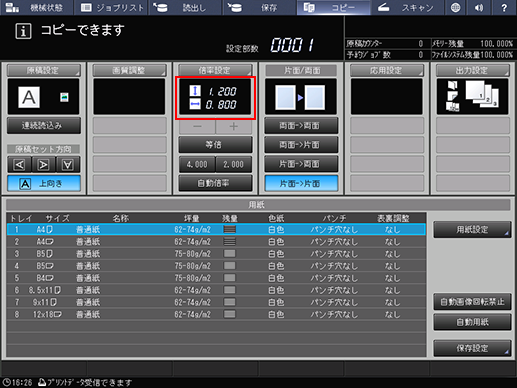Image resolution: width=517 pixels, height=388 pixels.
Task: Decrease zoom with the minus button
Action: pyautogui.click(x=197, y=126)
